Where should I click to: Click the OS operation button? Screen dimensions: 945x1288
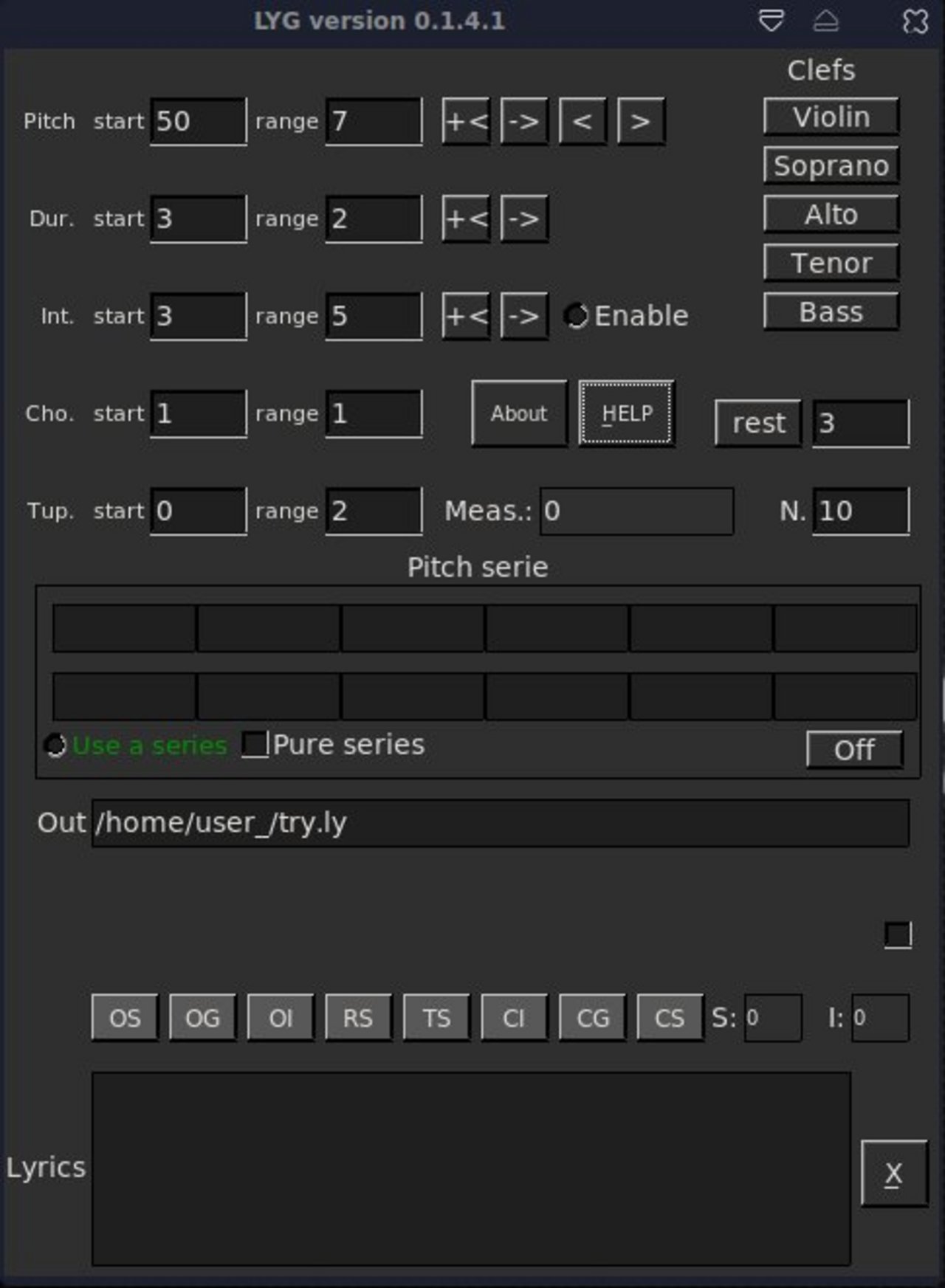125,1018
